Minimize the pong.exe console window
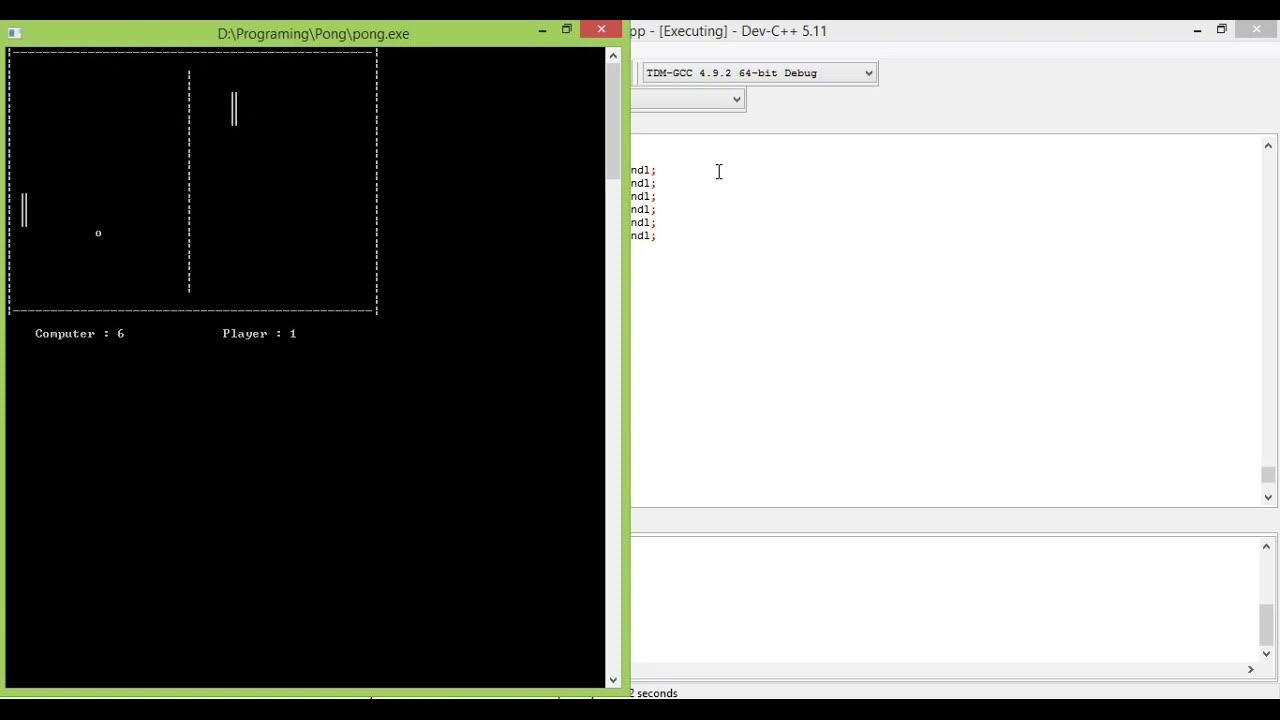 point(542,31)
